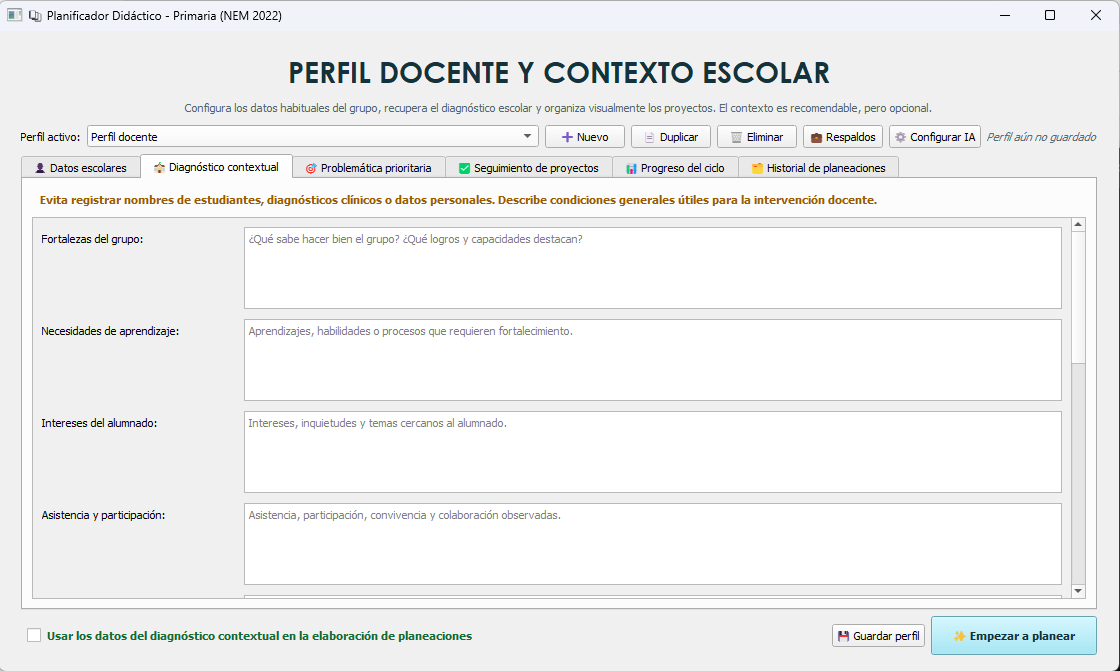Click the folder icon on Historial tab
Screen dimensions: 1120x671
click(x=757, y=168)
